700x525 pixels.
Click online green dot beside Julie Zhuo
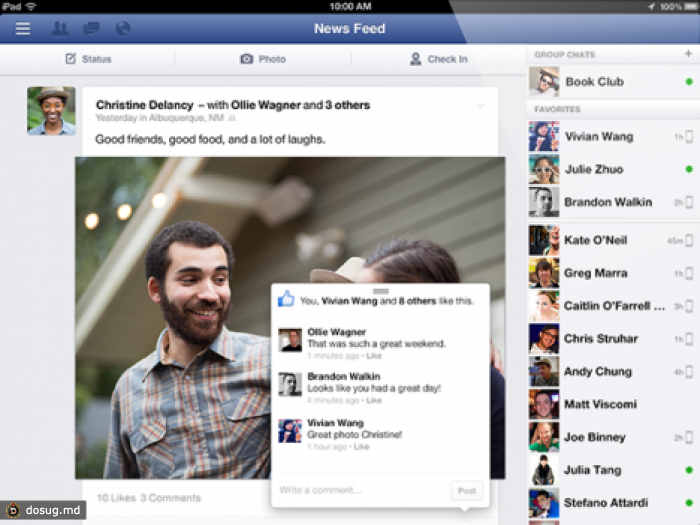click(689, 169)
